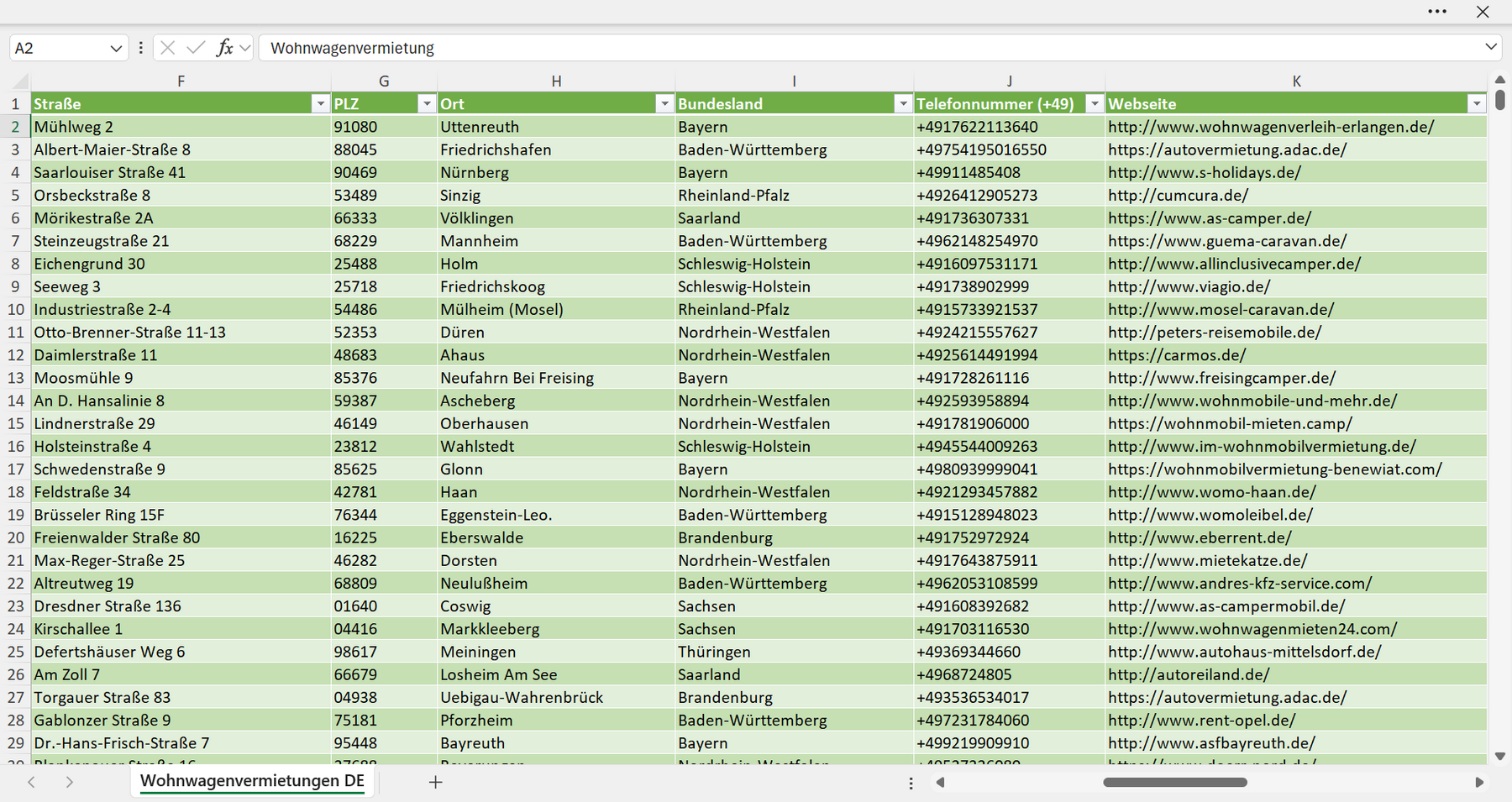Open the Bundesland column filter dropdown
The width and height of the screenshot is (1512, 802).
pyautogui.click(x=903, y=103)
